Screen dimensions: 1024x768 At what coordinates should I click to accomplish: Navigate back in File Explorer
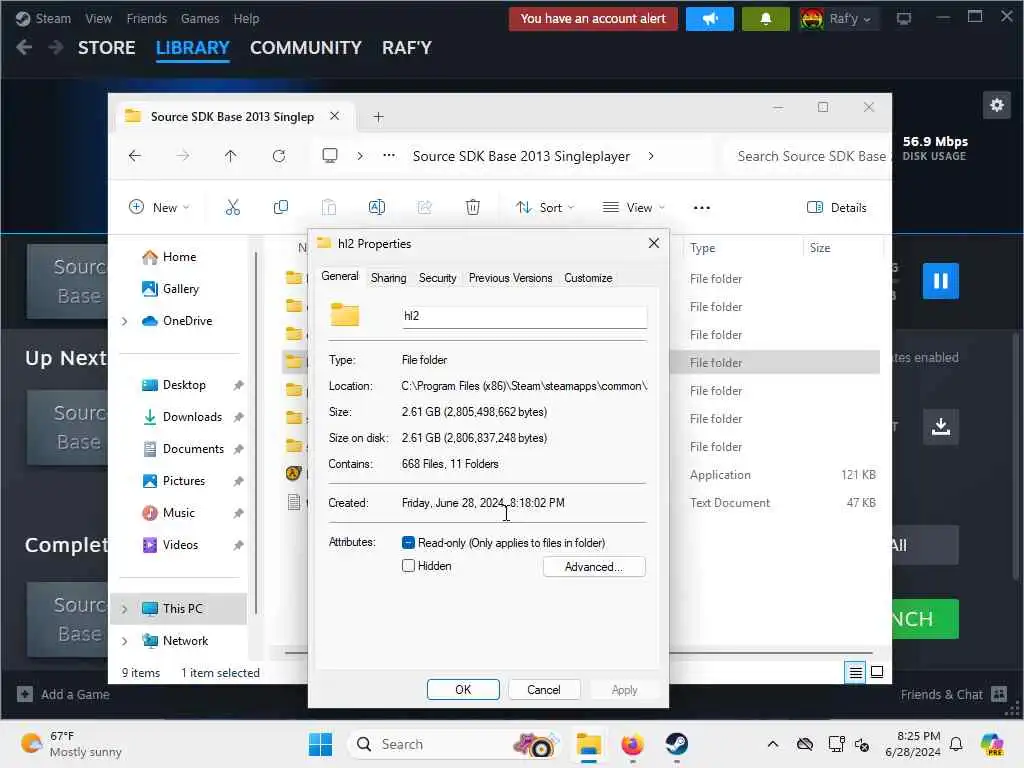tap(135, 156)
